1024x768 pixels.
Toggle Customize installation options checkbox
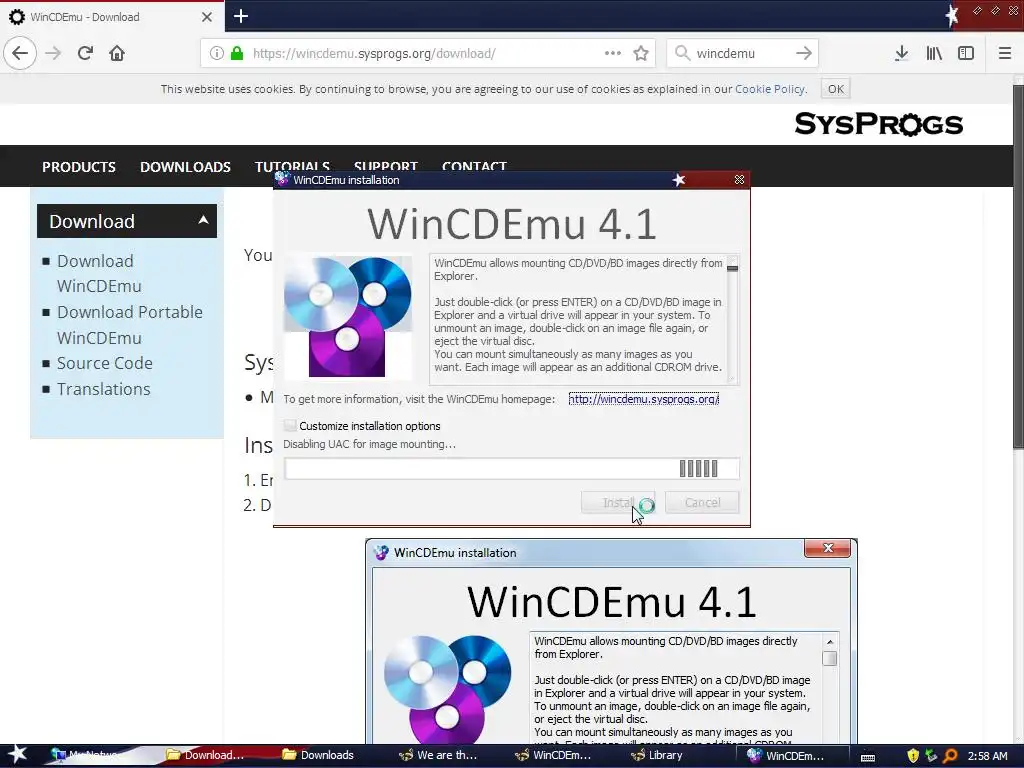click(x=290, y=426)
